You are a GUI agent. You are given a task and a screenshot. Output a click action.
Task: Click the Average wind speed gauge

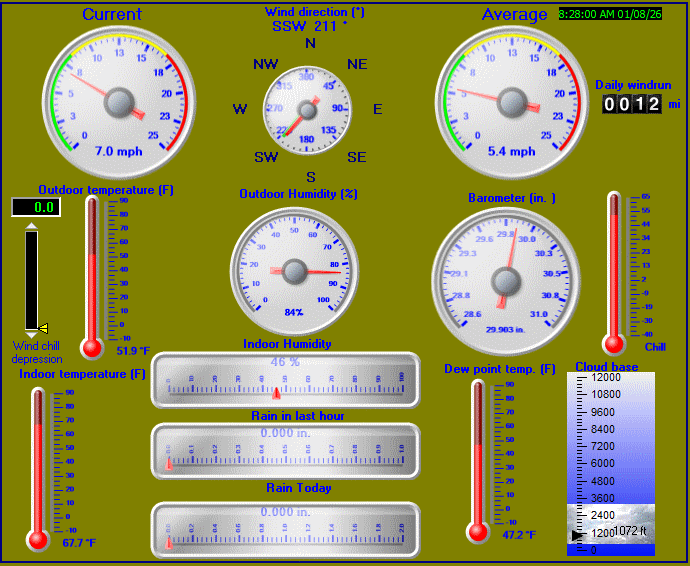[511, 100]
